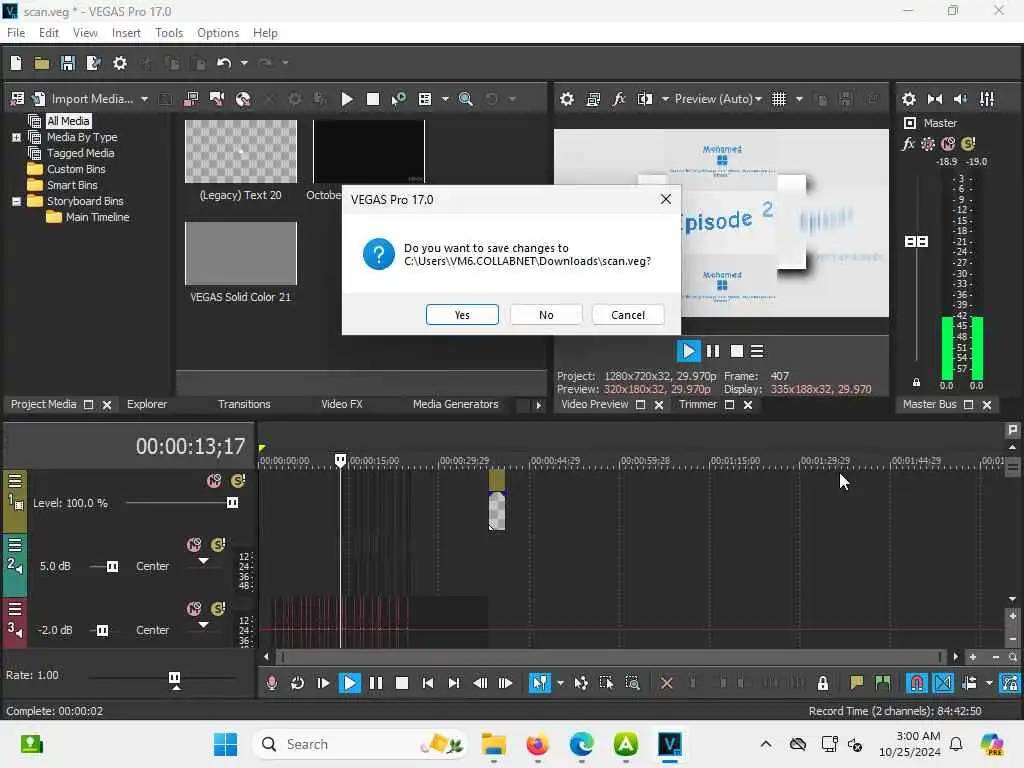Click the preview overlays grid icon
Screen dimensions: 1024x768
pos(778,99)
